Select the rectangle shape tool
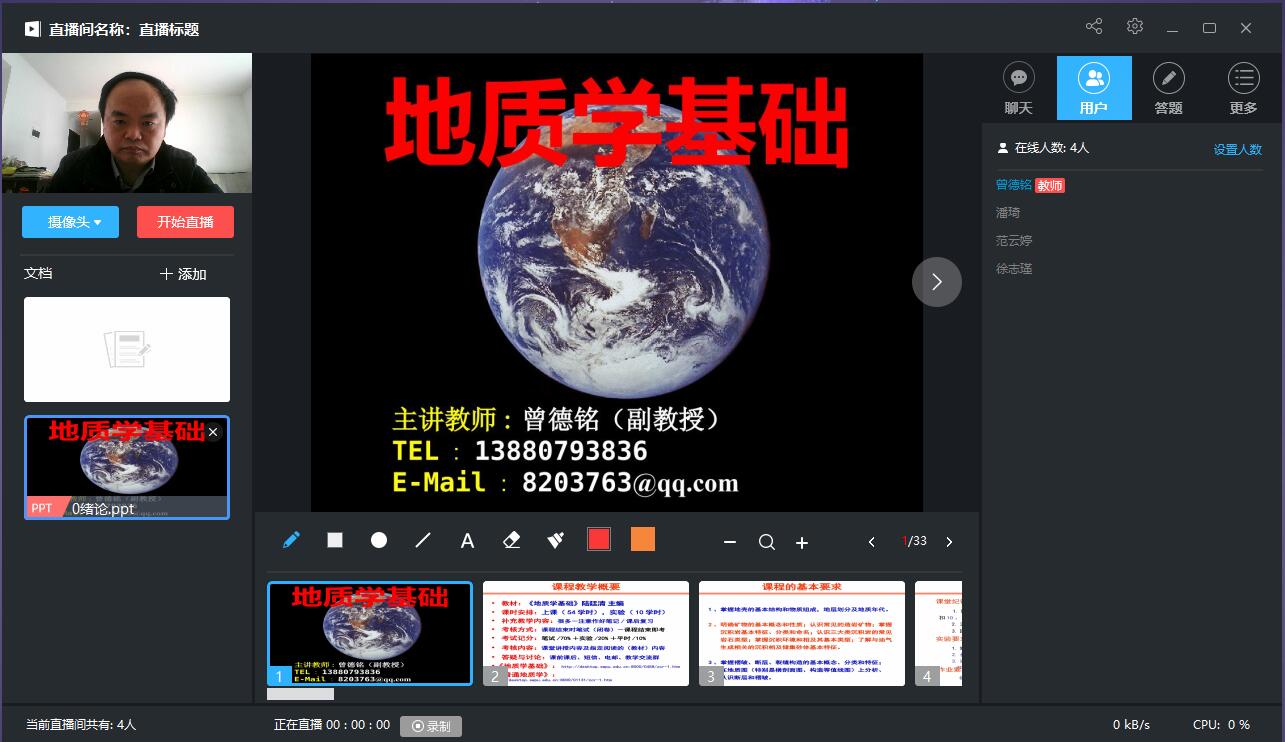 (335, 541)
